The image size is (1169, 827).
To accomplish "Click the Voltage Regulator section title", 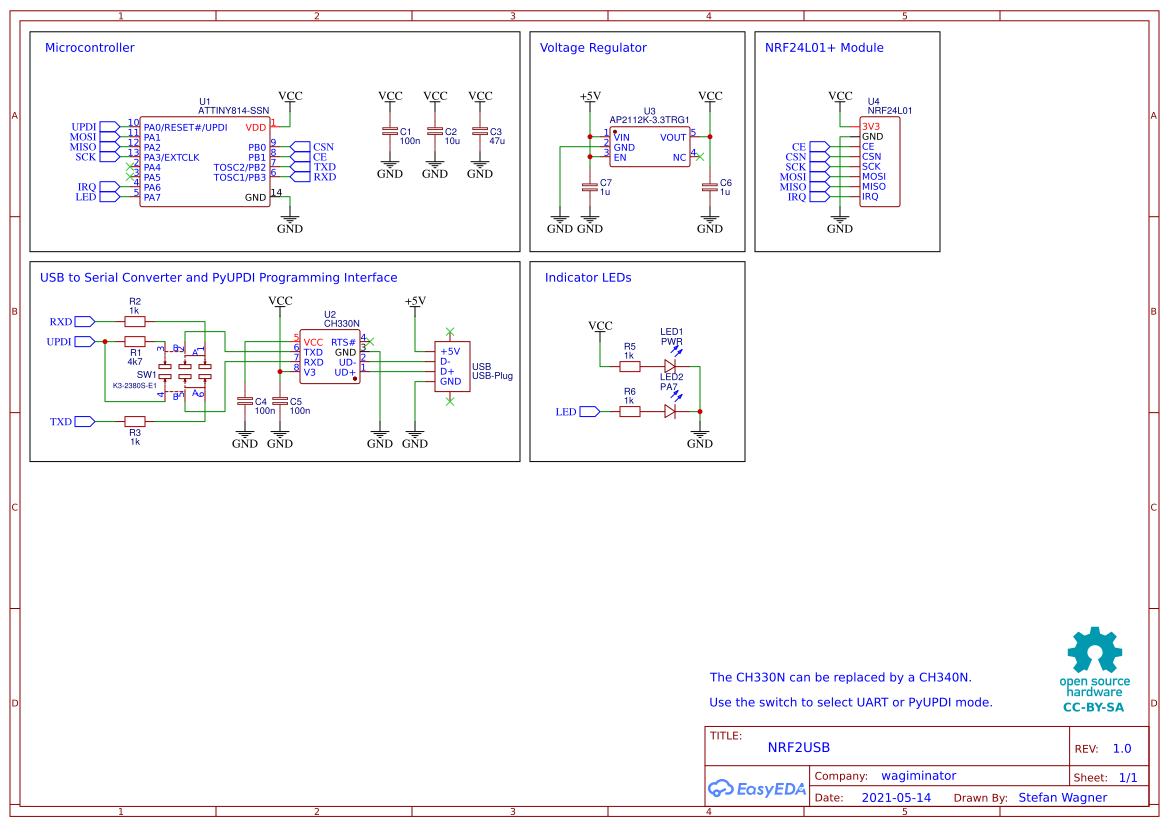I will (x=594, y=47).
